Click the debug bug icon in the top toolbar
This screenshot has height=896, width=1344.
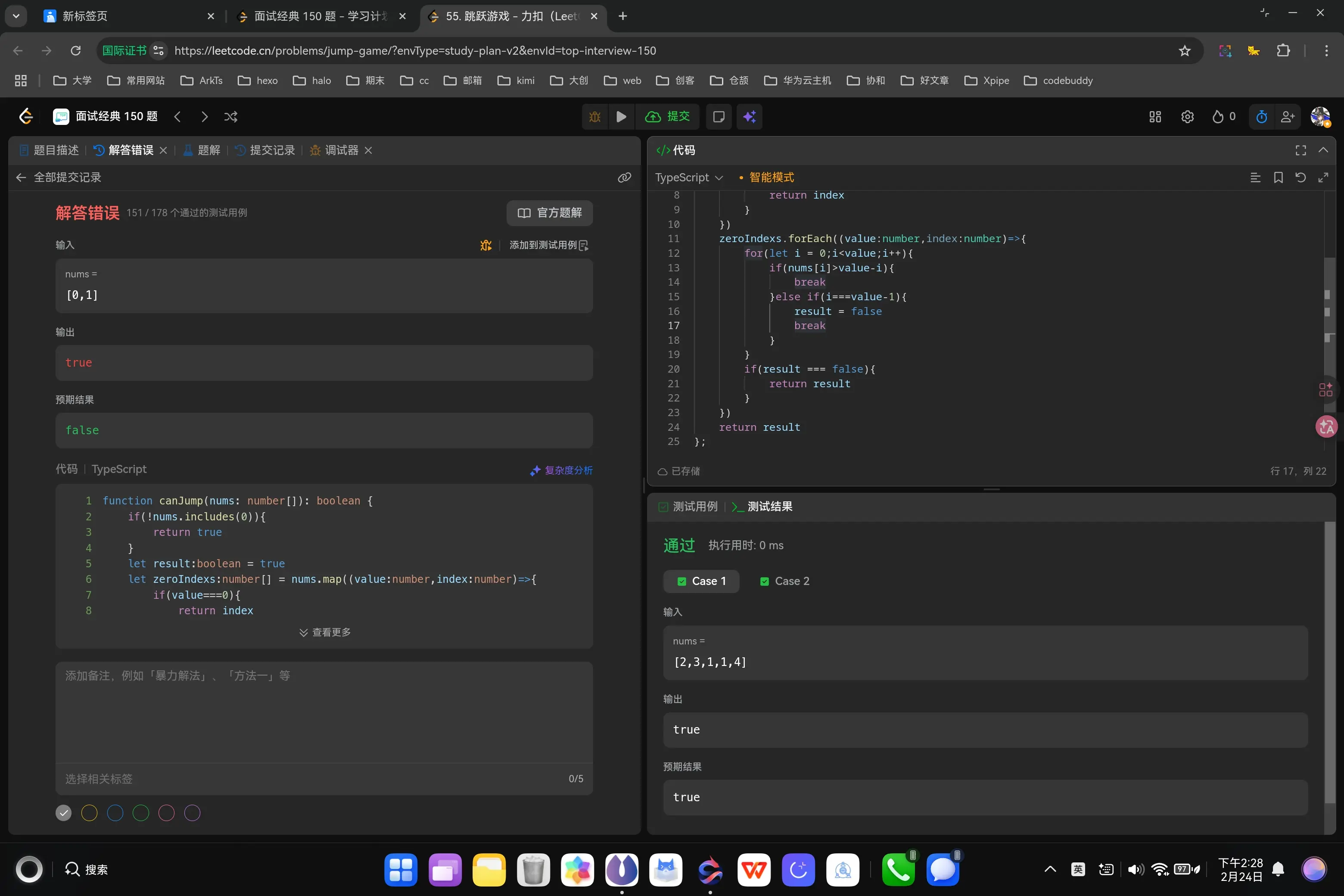click(x=594, y=117)
